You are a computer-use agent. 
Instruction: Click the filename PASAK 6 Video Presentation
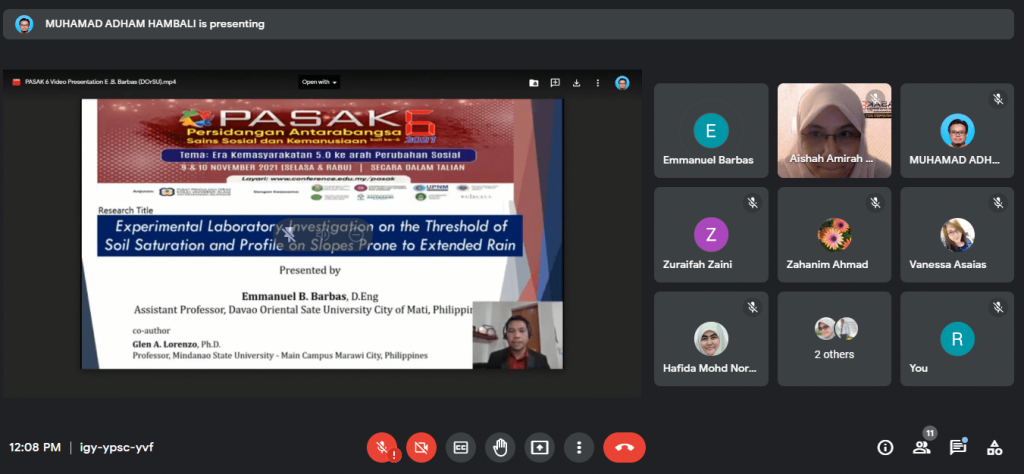[x=101, y=82]
